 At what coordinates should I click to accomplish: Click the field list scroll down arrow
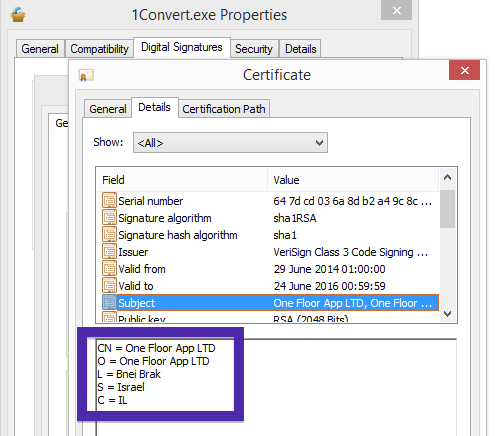click(x=448, y=314)
